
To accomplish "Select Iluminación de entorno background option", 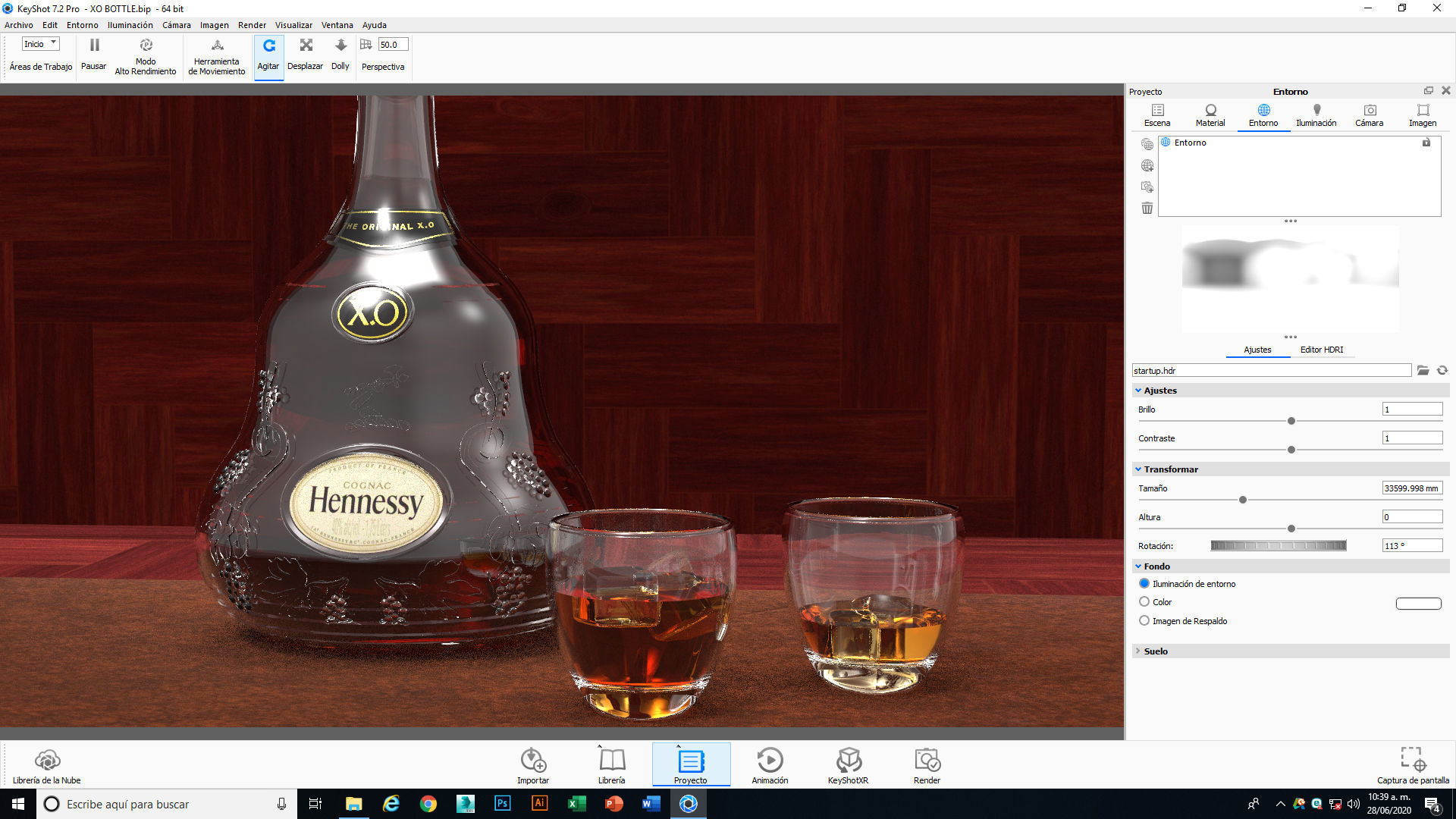I will coord(1144,584).
